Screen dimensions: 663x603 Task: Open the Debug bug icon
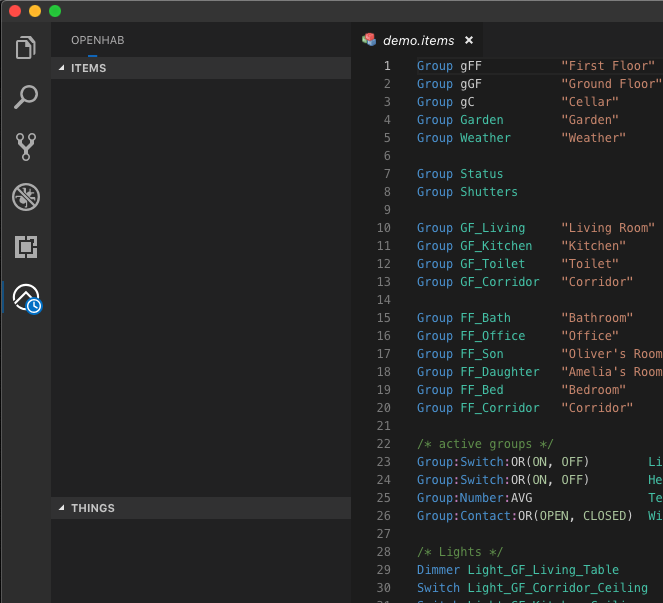(x=26, y=197)
